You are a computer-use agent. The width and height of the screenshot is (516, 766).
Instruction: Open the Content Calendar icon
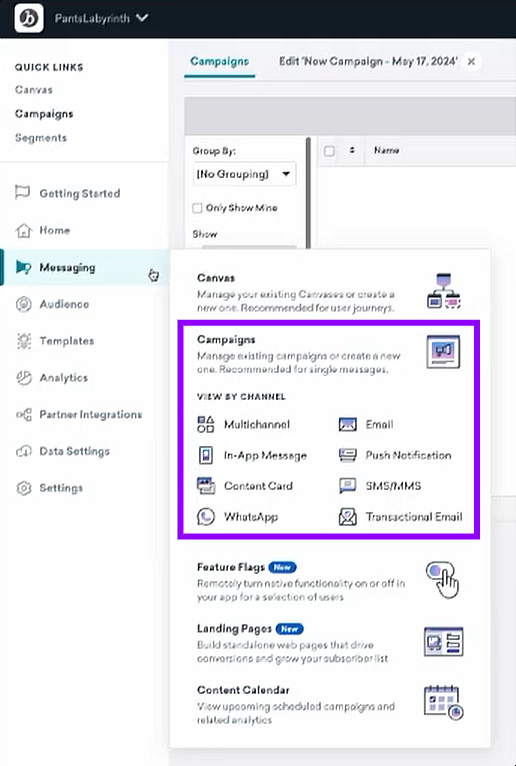coord(444,703)
